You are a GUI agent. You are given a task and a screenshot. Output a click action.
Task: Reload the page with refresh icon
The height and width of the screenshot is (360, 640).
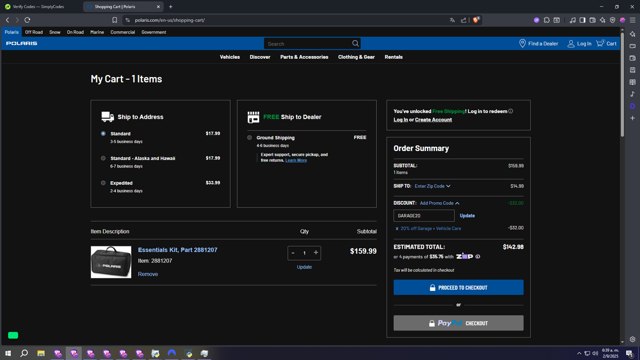point(27,20)
